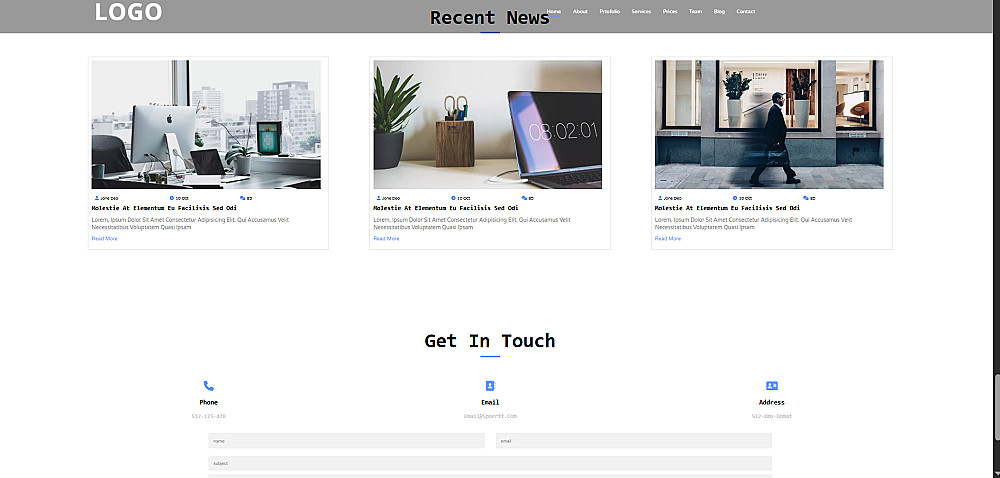The image size is (1000, 478).
Task: Click the Get In Touch heading
Action: pos(490,341)
